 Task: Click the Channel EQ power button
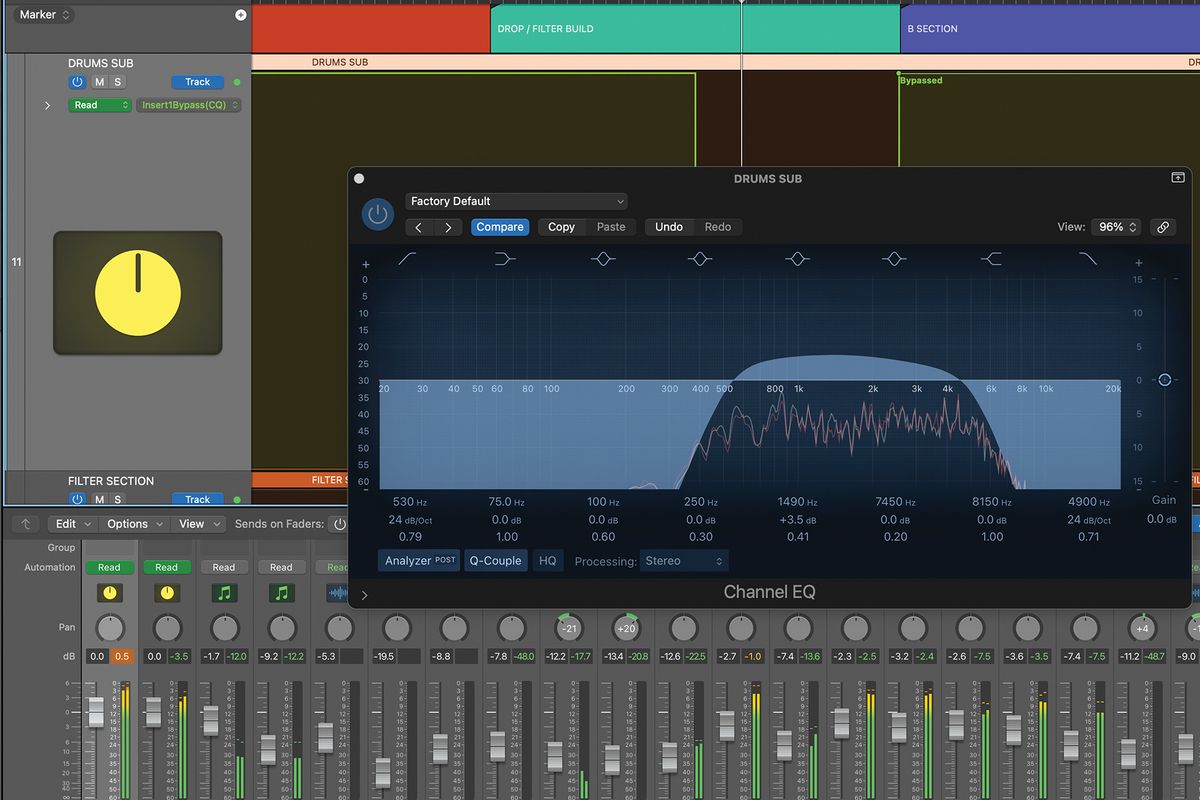click(x=377, y=214)
